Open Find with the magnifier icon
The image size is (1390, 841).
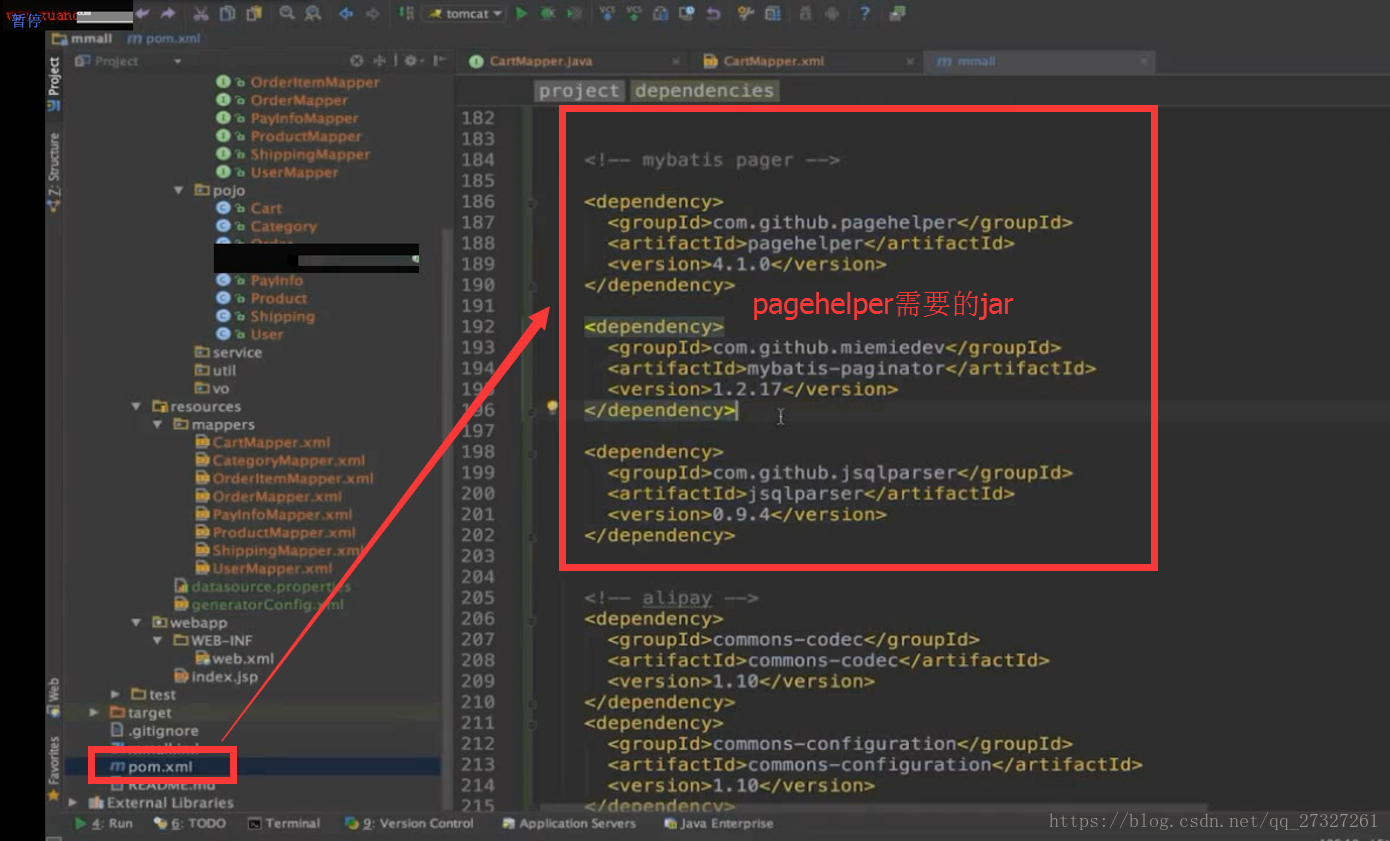pos(287,13)
